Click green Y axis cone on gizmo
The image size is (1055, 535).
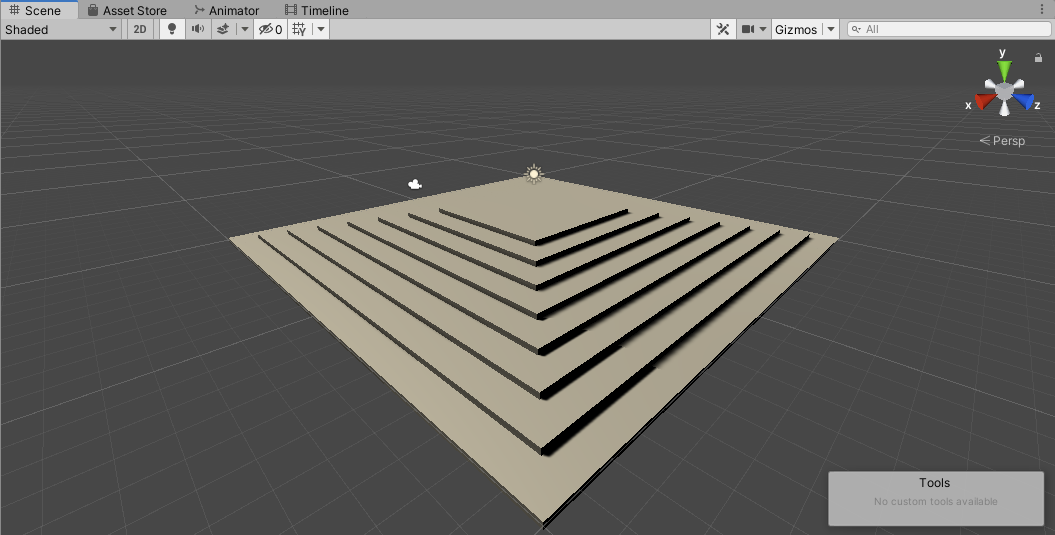tap(1005, 70)
